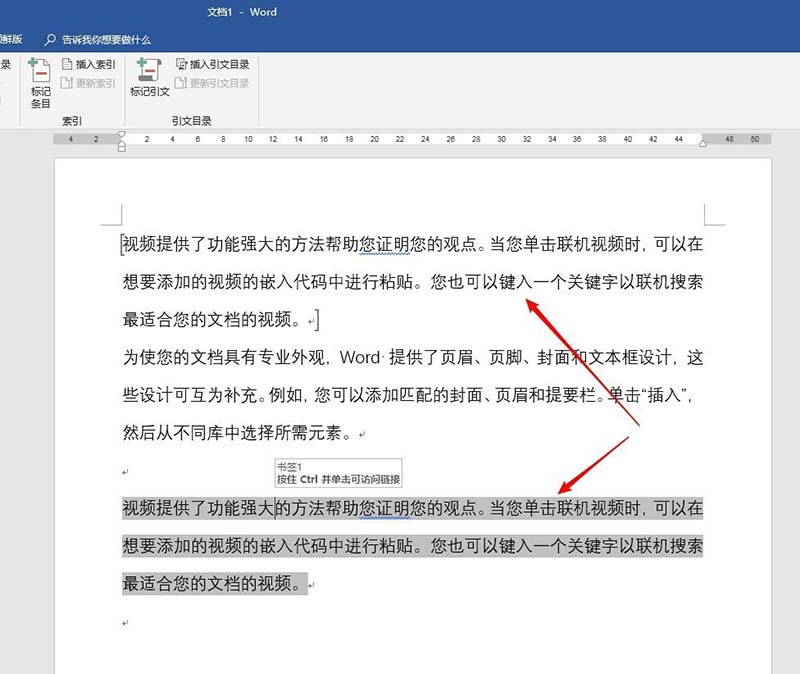800x674 pixels.
Task: Click the hyperlinked text 视频提供了功能强大的方法 in first paragraph
Action: tap(223, 244)
